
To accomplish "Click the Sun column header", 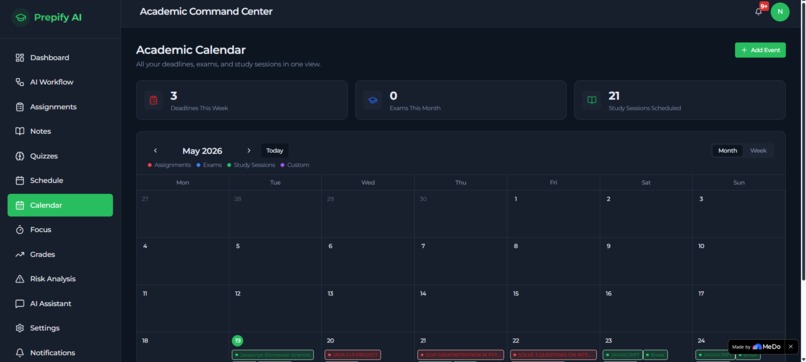I will click(739, 183).
